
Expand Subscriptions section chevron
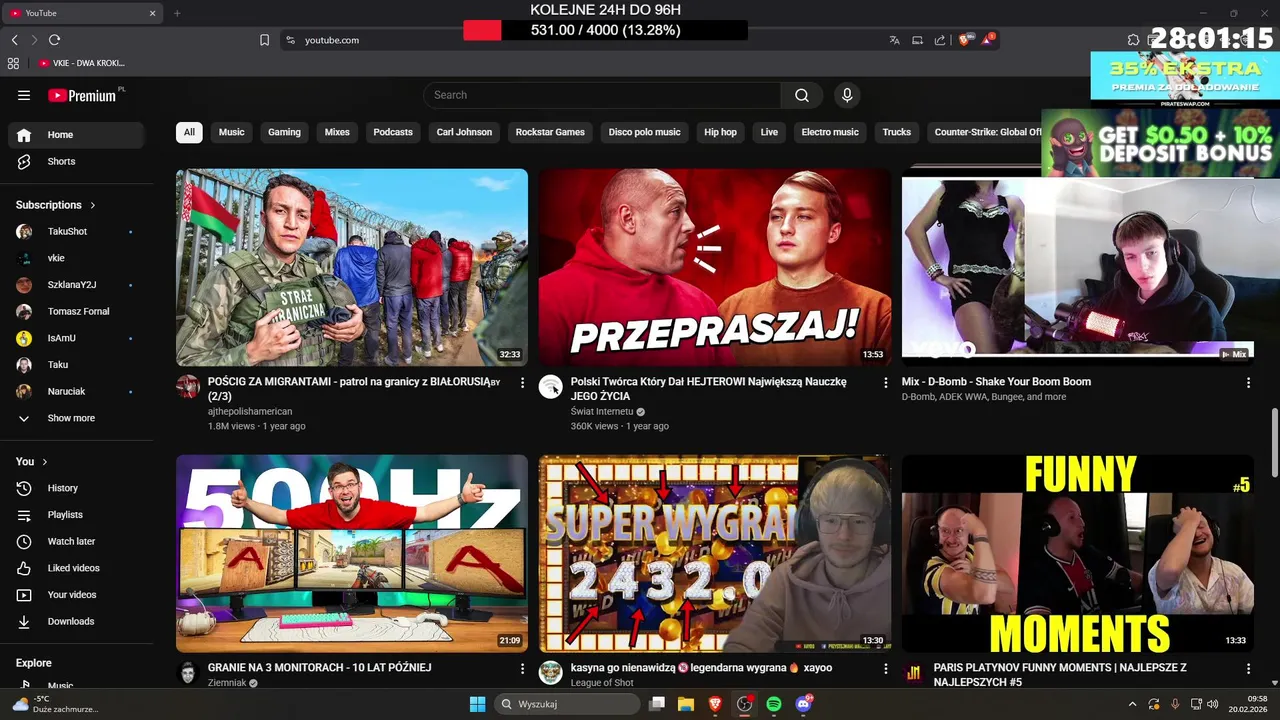(93, 205)
